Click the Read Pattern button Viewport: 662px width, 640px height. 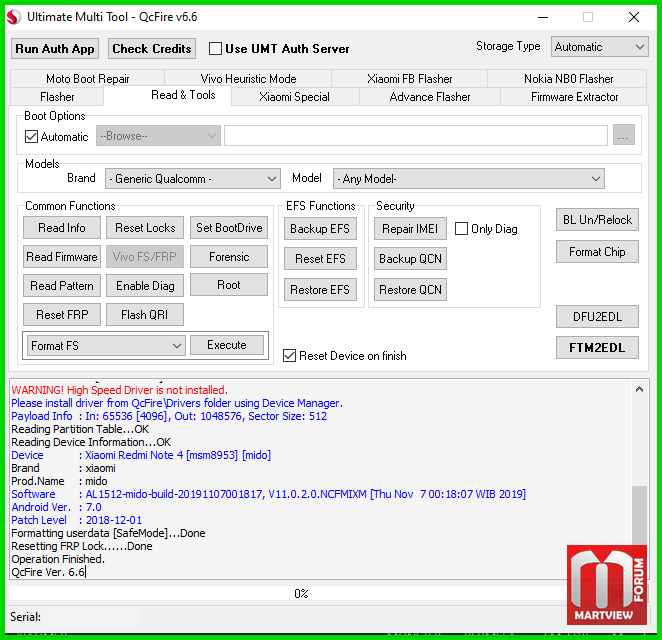coord(62,286)
